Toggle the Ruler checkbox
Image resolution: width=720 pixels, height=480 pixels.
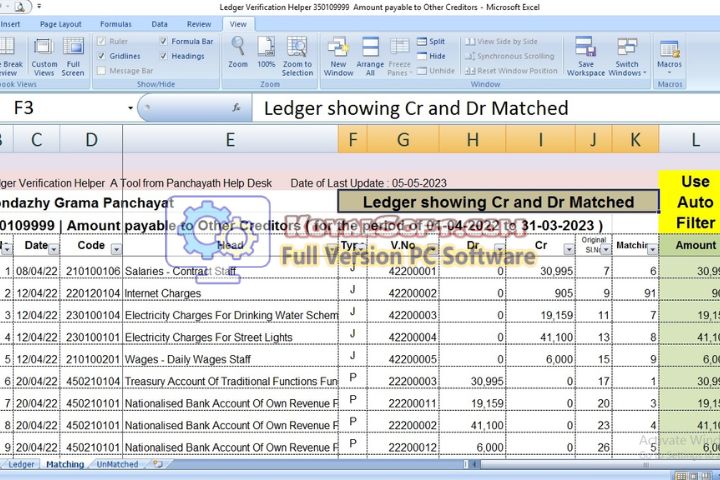(101, 41)
